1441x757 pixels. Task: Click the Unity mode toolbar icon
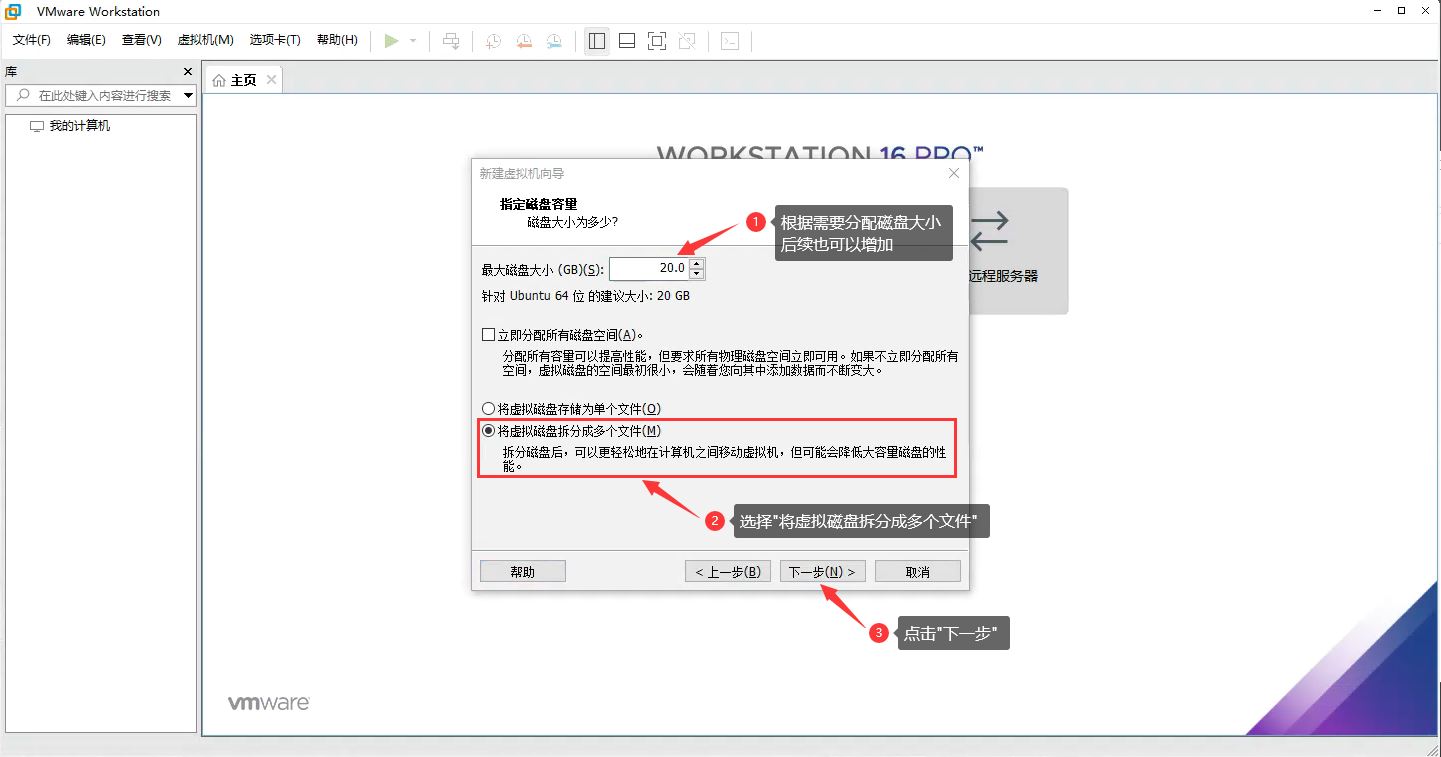(x=687, y=41)
